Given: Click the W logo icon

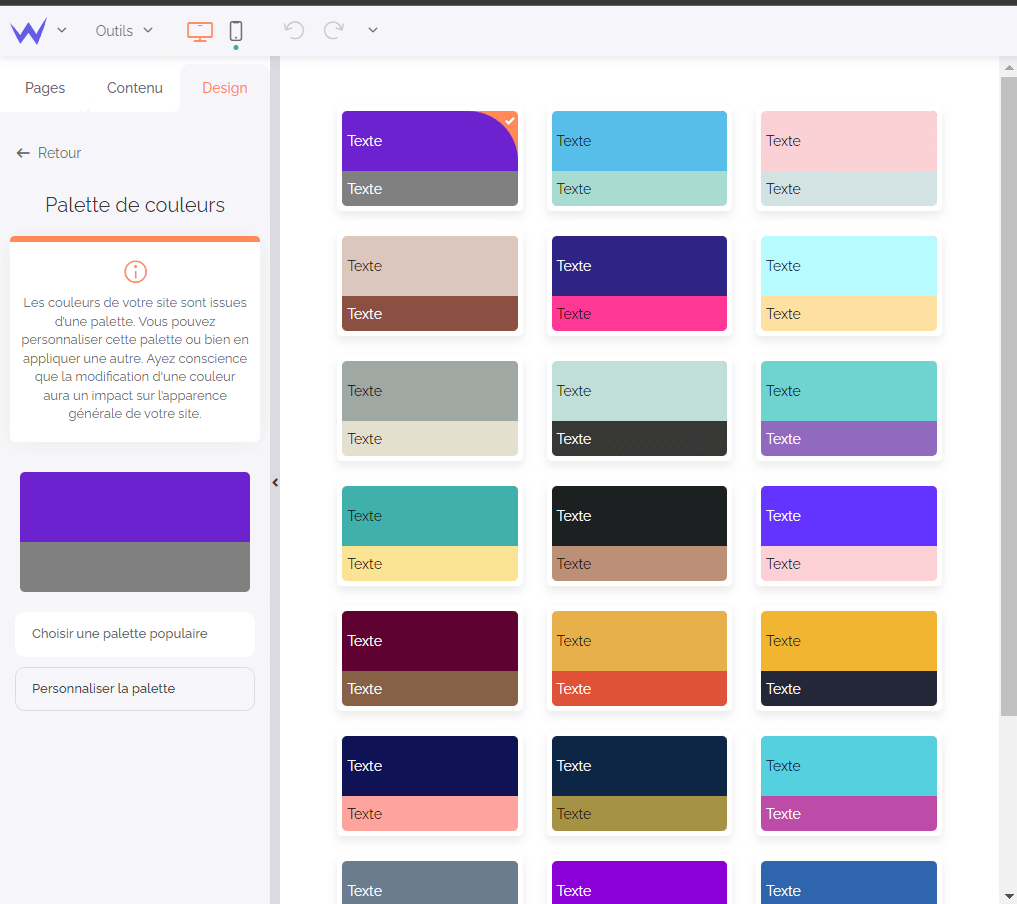Looking at the screenshot, I should [27, 30].
